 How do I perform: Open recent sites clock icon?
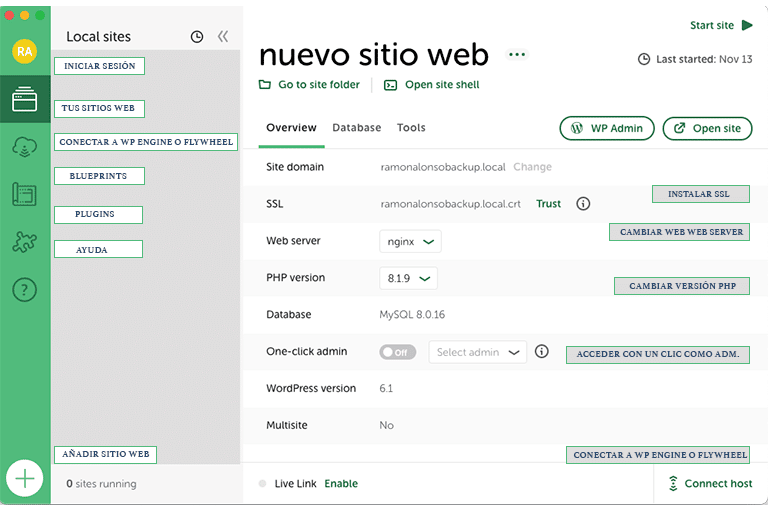(x=197, y=37)
